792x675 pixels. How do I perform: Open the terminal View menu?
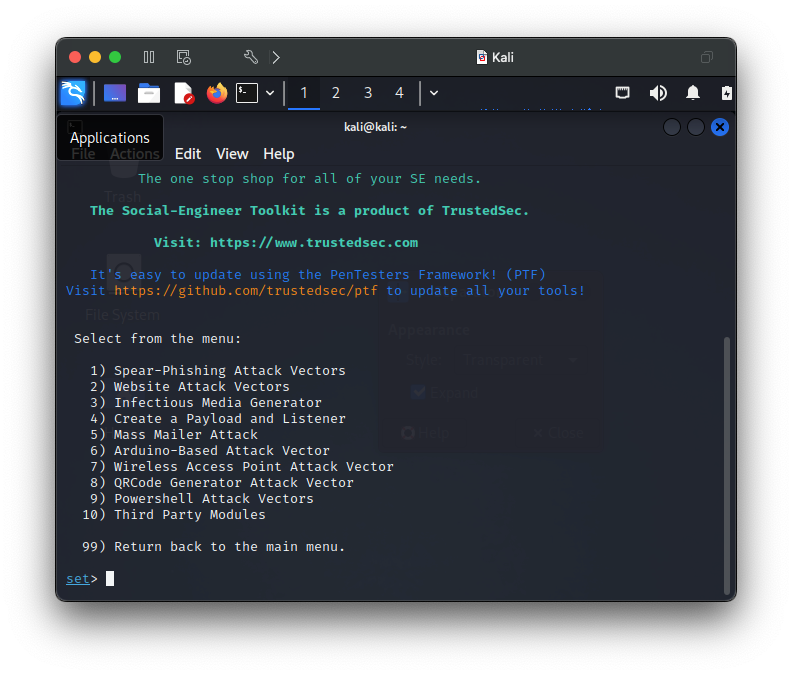[232, 154]
